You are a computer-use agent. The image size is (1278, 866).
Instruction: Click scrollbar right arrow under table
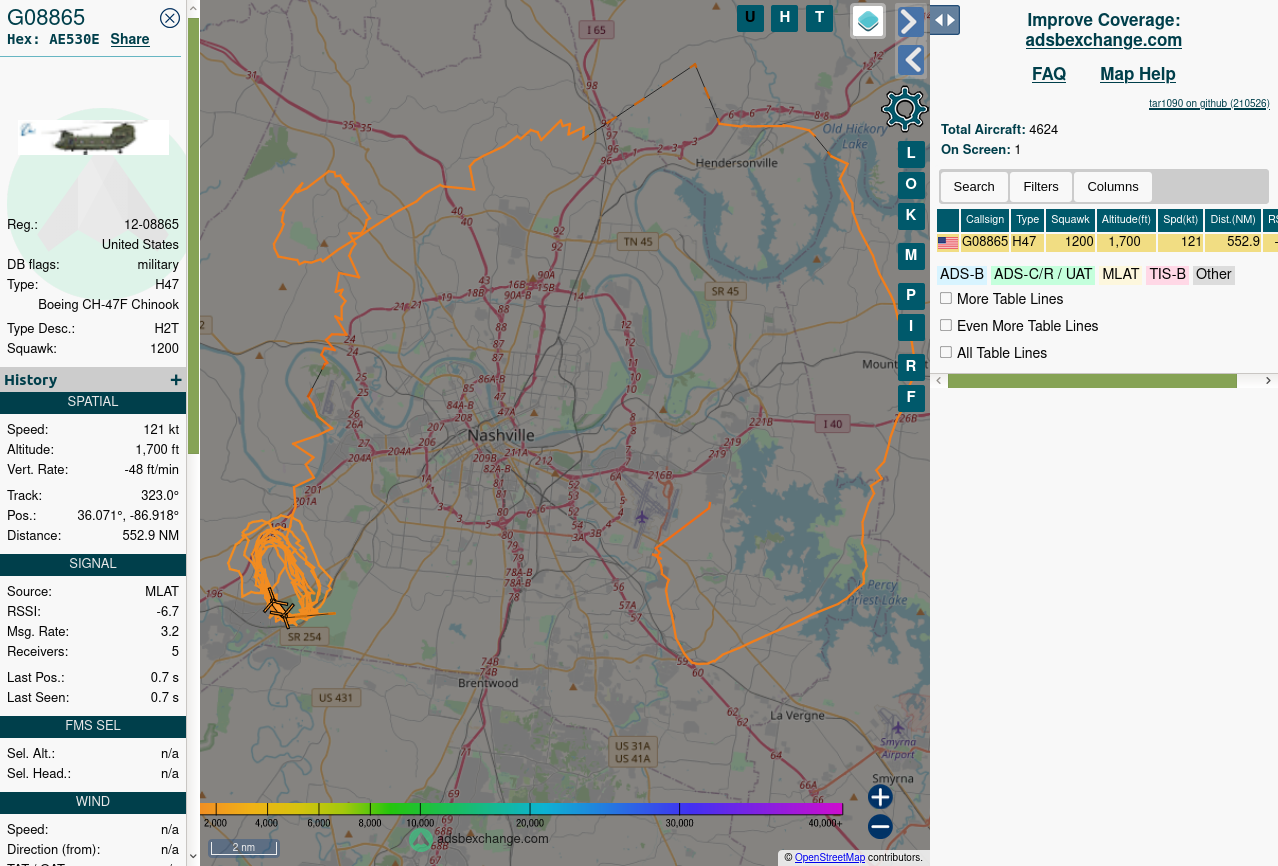click(x=1269, y=381)
